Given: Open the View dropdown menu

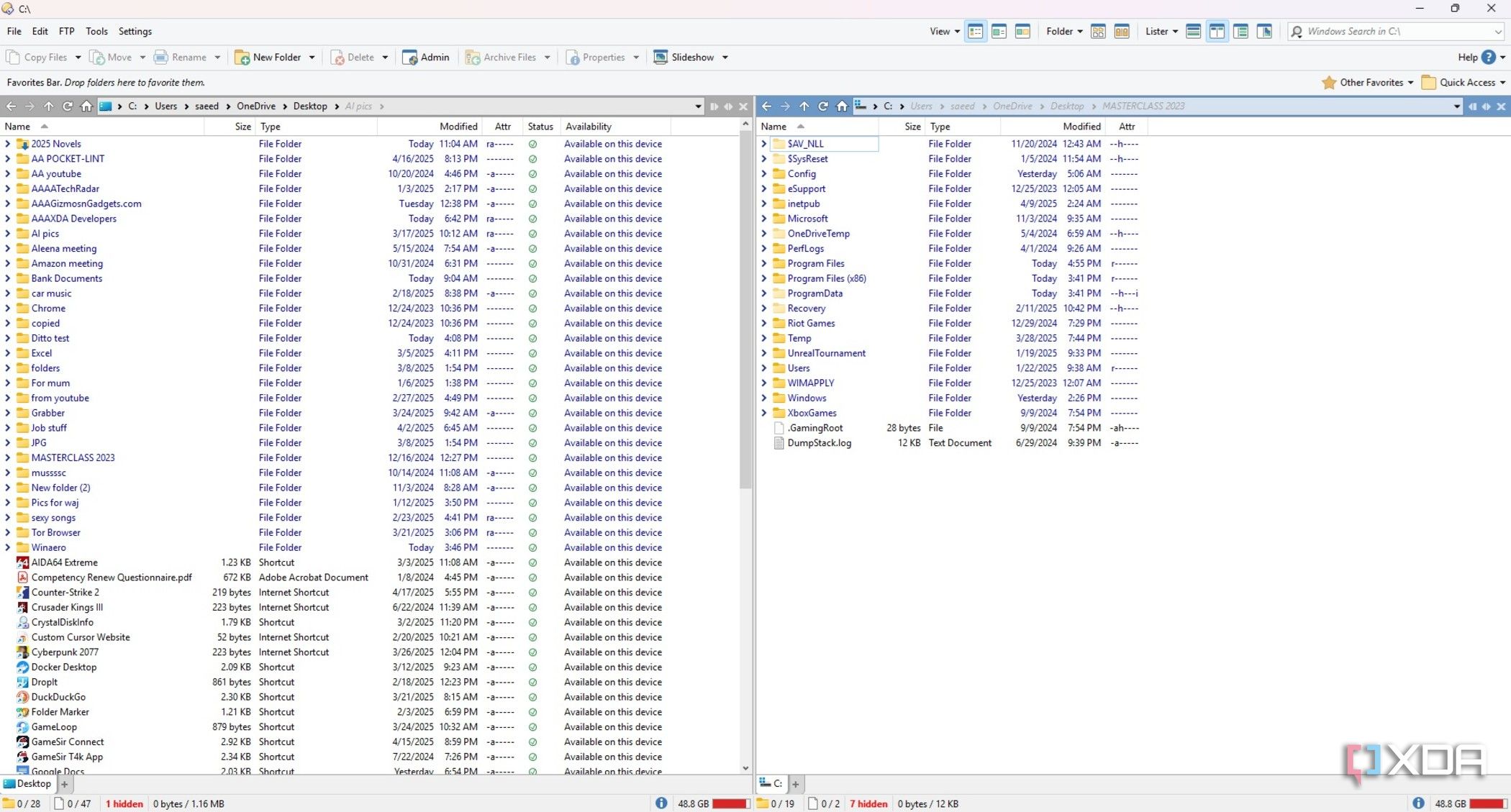Looking at the screenshot, I should 945,32.
